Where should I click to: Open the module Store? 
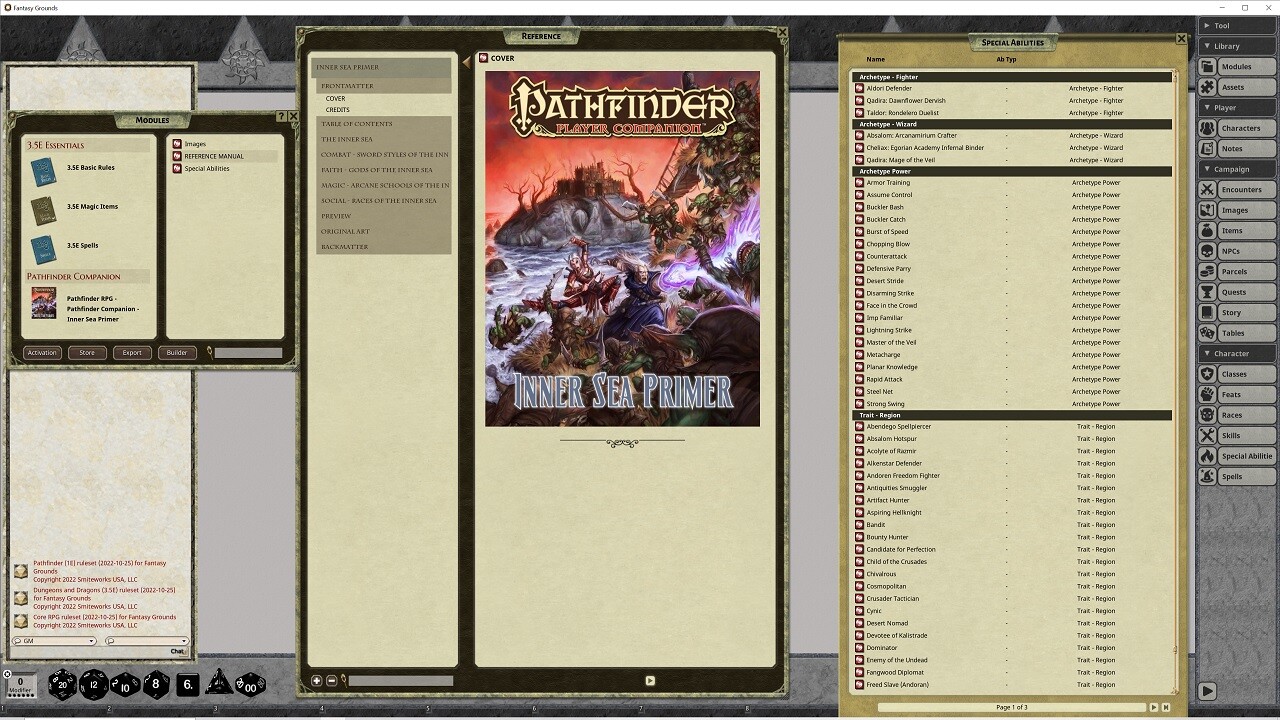click(87, 352)
